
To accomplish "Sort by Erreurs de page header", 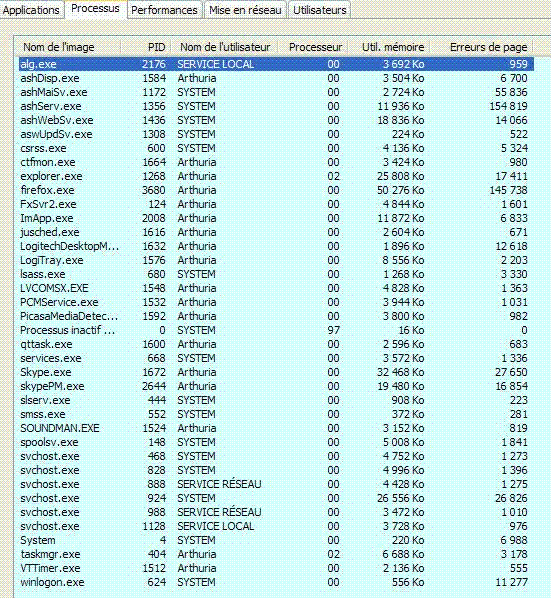I will [x=482, y=47].
